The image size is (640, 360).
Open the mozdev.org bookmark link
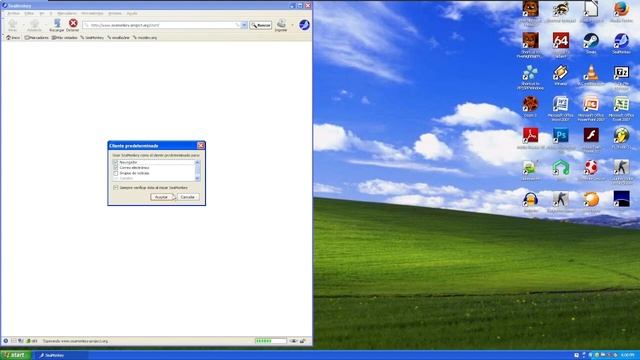click(x=145, y=38)
